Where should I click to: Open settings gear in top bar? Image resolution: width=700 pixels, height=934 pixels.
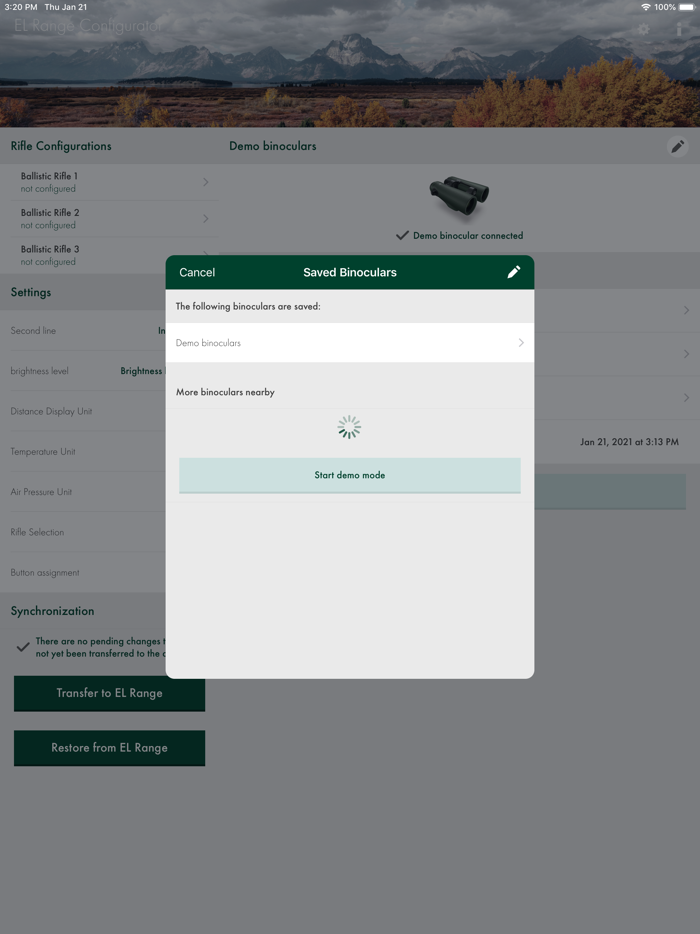click(643, 29)
